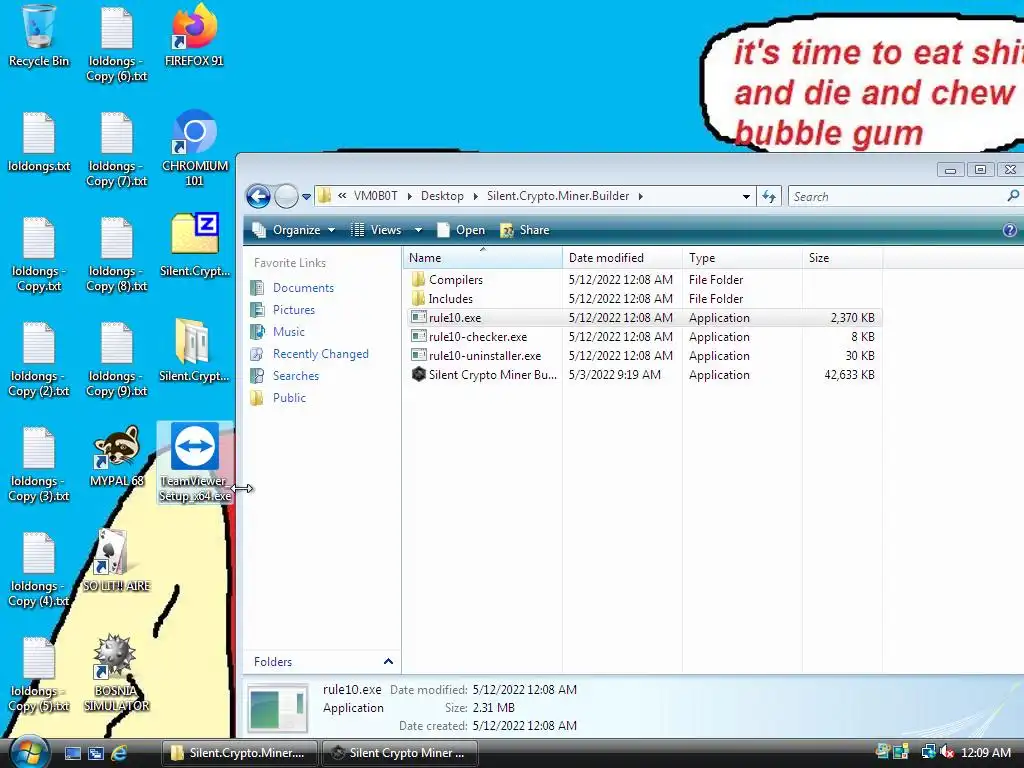Image resolution: width=1024 pixels, height=768 pixels.
Task: Select the MYPAL 68 raccoon shortcut
Action: point(117,456)
